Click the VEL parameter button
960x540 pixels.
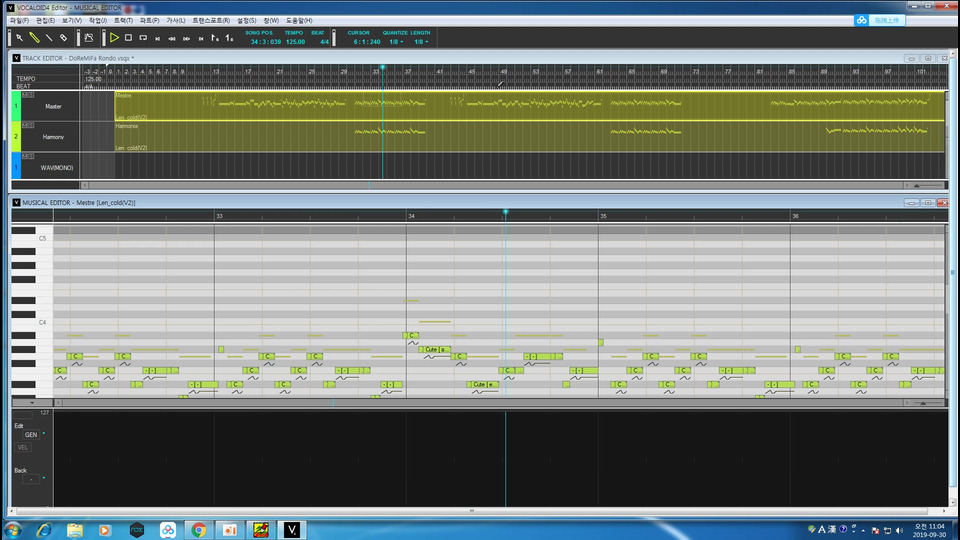[x=23, y=448]
